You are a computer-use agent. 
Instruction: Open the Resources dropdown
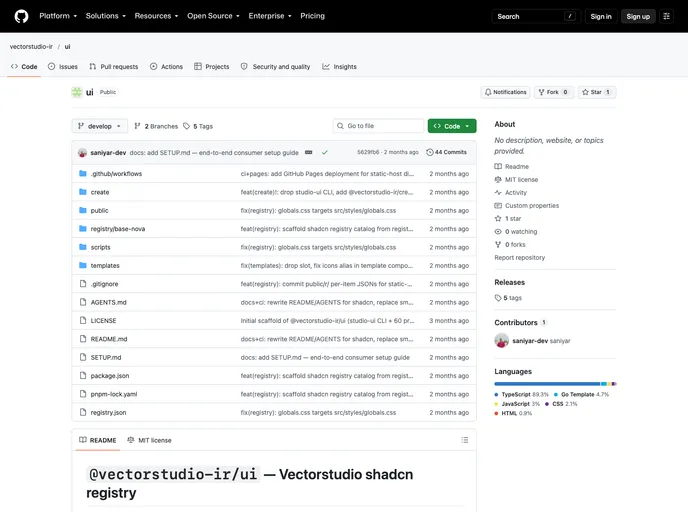tap(156, 16)
